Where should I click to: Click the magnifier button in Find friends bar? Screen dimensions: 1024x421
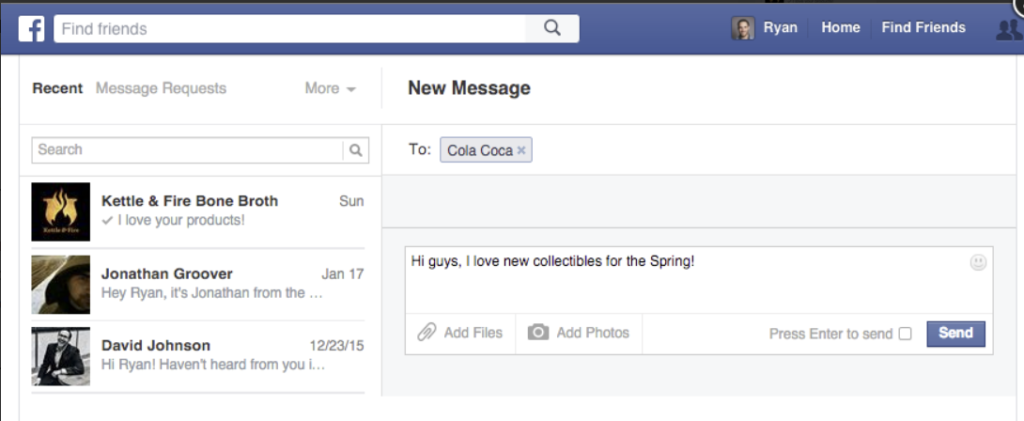click(x=552, y=29)
